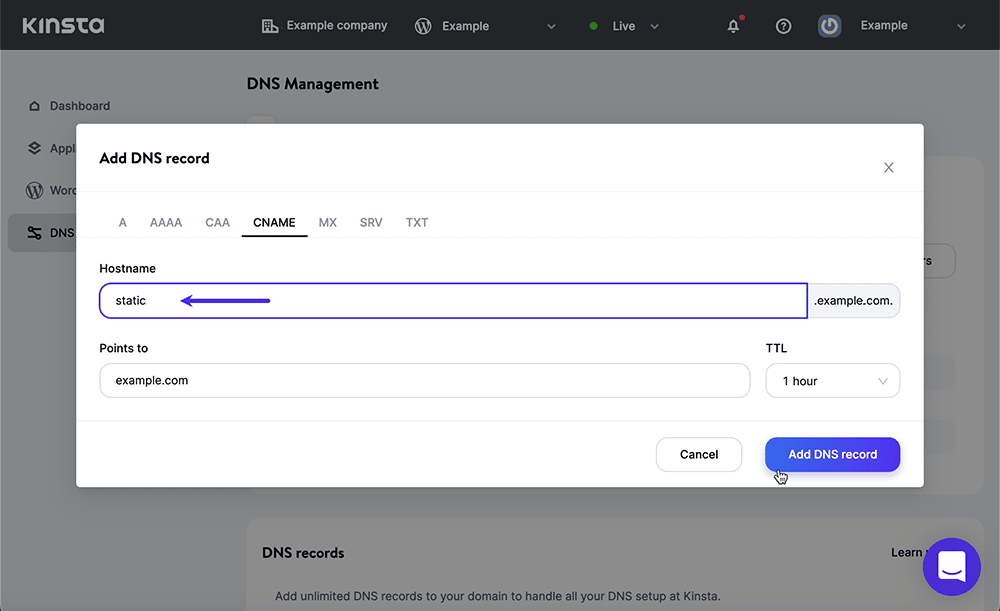This screenshot has height=611, width=1000.
Task: Open the TTL dropdown showing 1 hour
Action: tap(832, 381)
